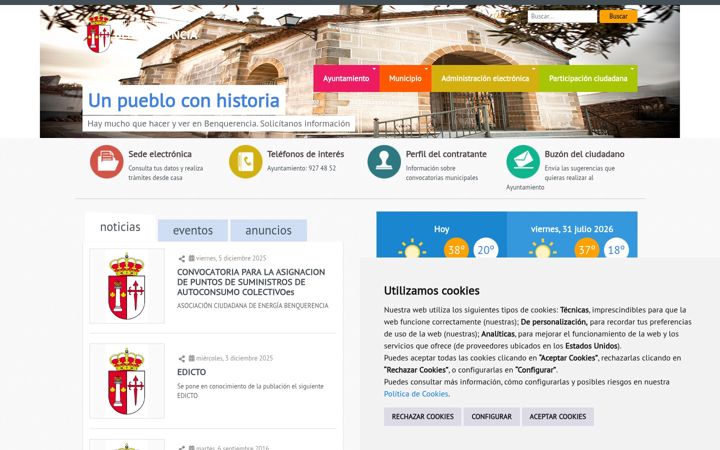Image resolution: width=720 pixels, height=450 pixels.
Task: Click the Buscar search button
Action: (618, 16)
